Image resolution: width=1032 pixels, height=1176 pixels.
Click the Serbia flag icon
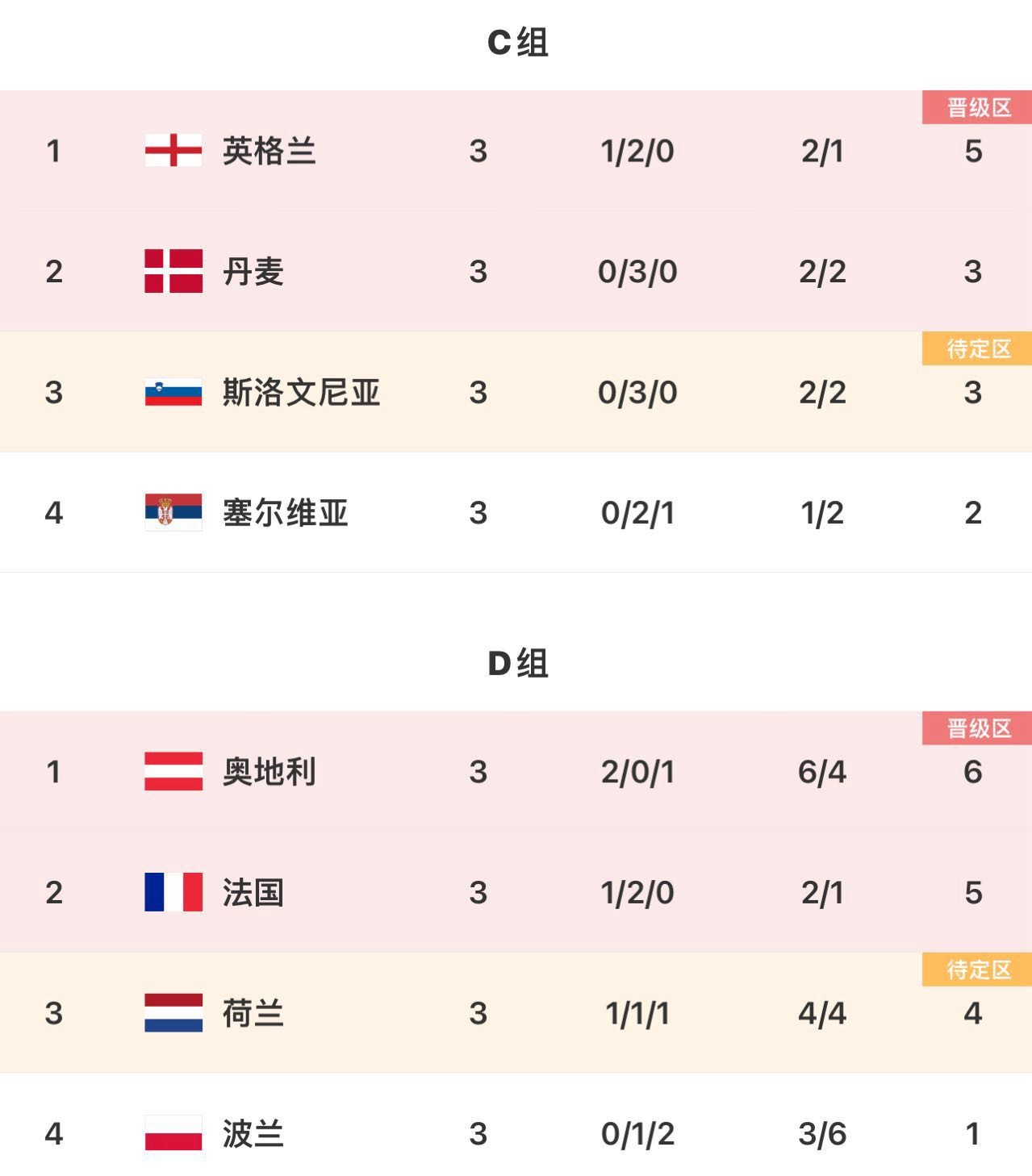click(173, 512)
